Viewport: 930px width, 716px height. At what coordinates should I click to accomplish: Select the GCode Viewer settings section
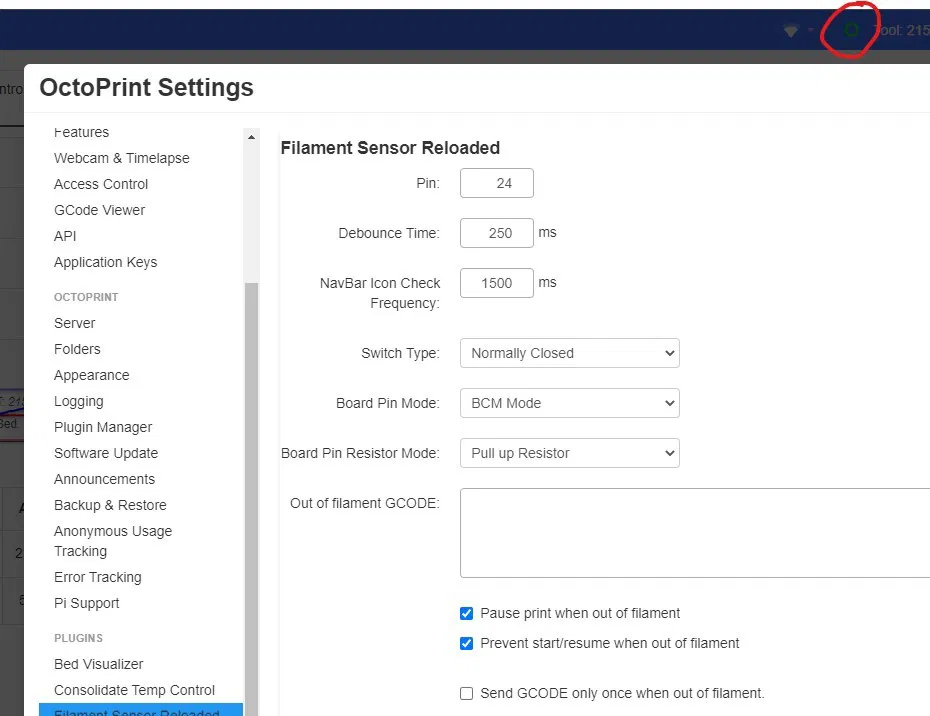click(x=99, y=210)
